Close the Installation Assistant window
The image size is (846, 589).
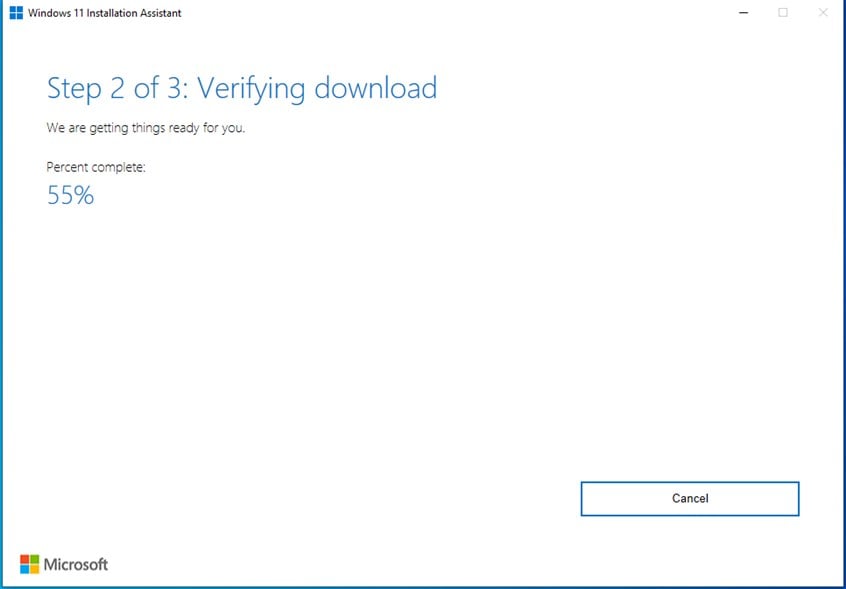(823, 13)
